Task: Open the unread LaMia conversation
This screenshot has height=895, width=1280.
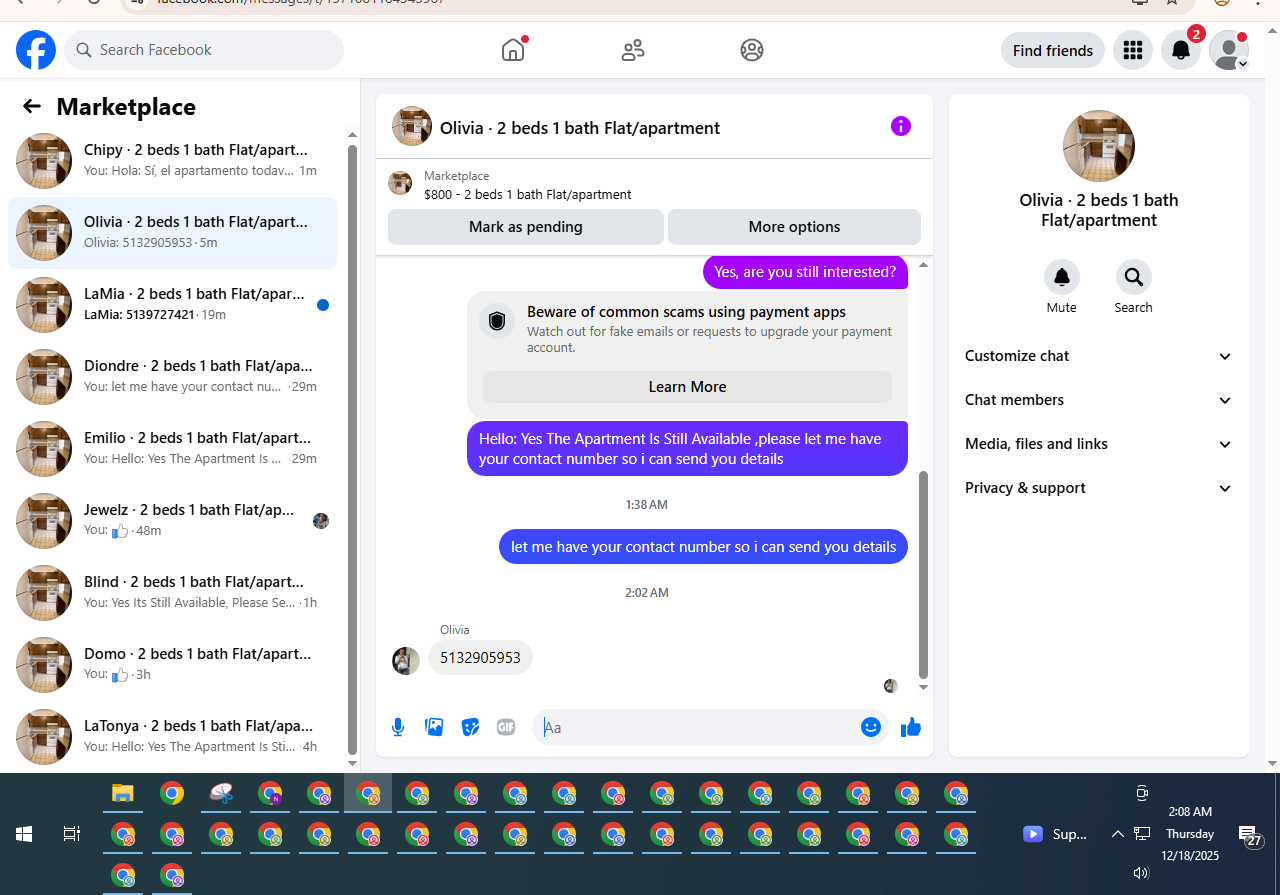Action: (x=173, y=305)
